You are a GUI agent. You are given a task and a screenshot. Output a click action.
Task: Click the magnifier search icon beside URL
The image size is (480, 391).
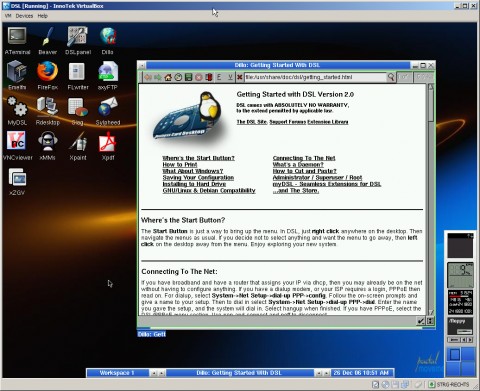coord(391,77)
